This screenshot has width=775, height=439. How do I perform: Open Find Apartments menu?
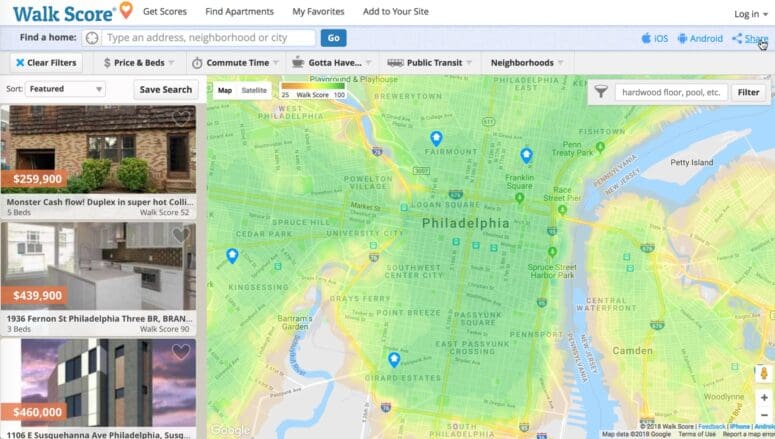click(x=239, y=11)
